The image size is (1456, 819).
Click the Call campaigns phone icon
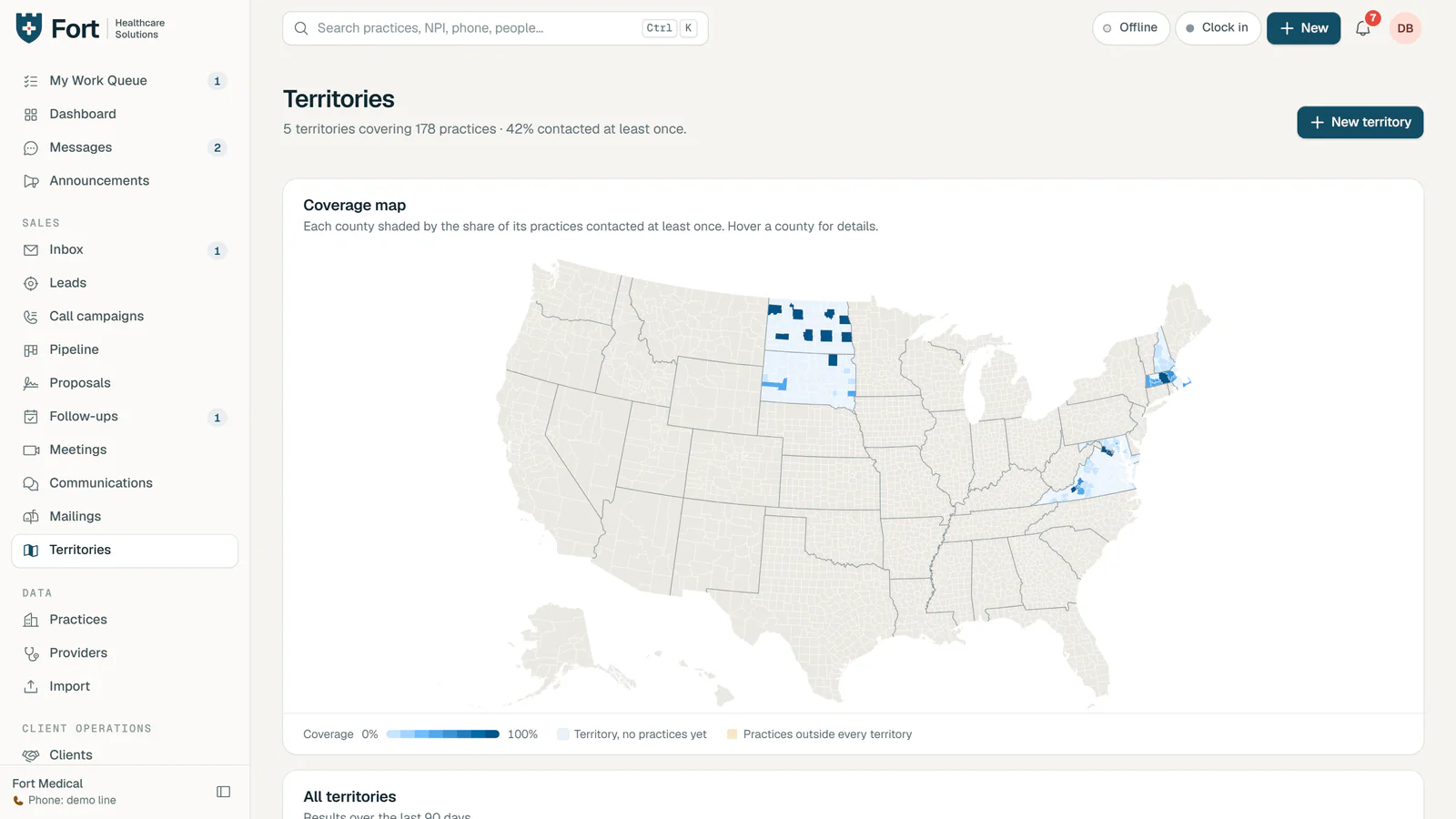click(31, 317)
